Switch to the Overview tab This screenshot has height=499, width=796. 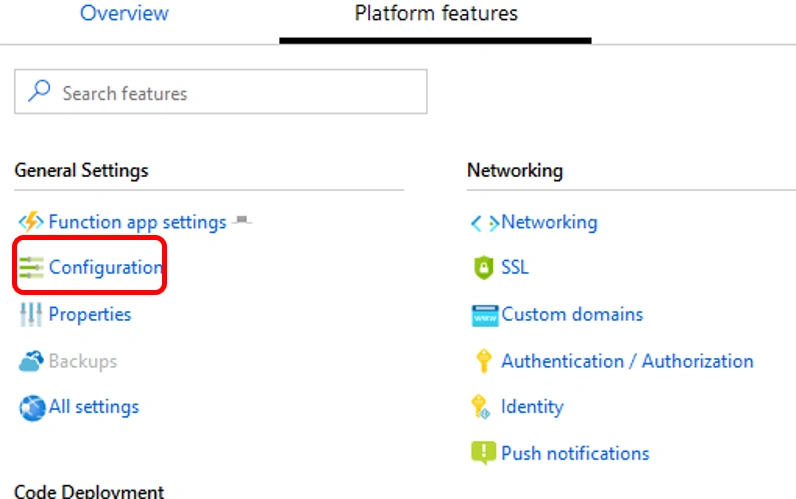pyautogui.click(x=124, y=13)
